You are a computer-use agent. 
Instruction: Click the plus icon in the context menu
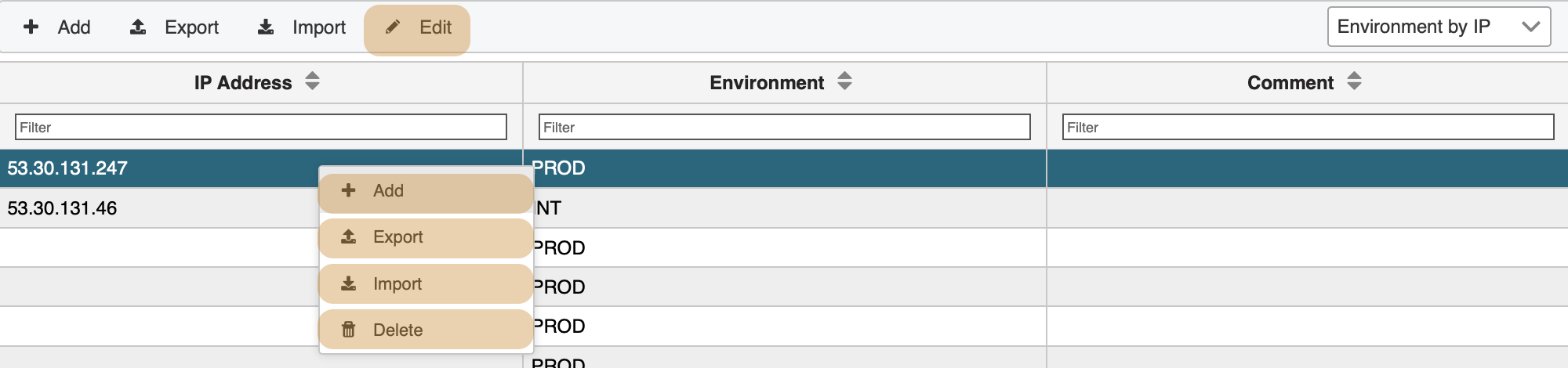click(x=349, y=190)
